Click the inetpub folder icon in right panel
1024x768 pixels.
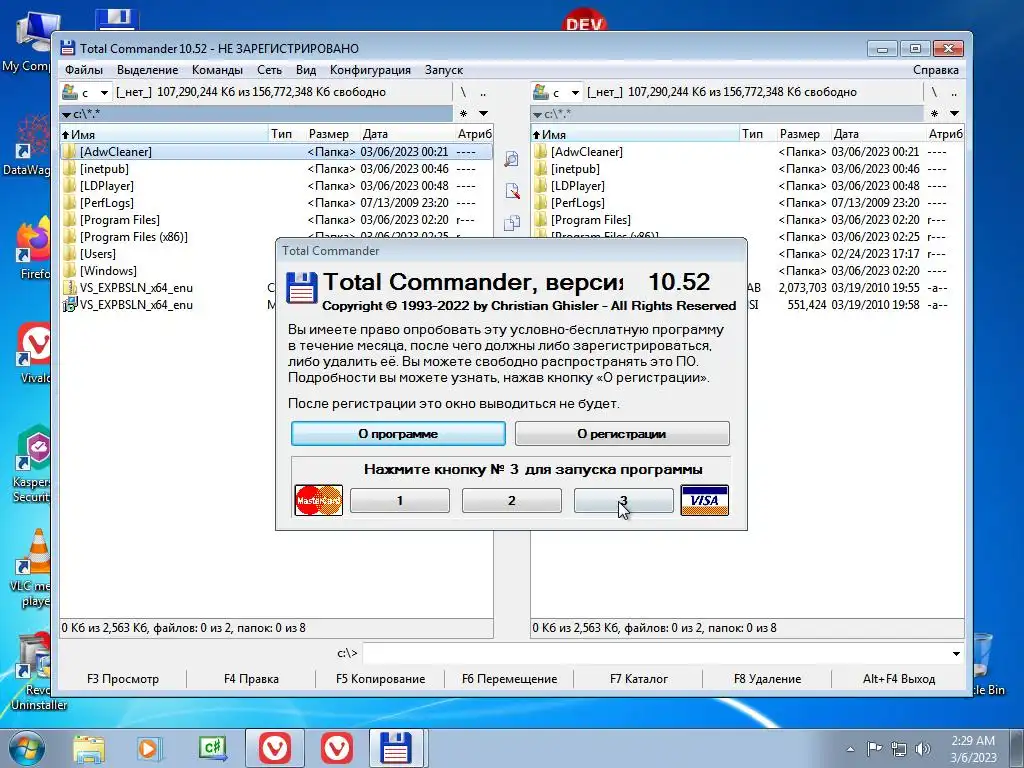[541, 168]
